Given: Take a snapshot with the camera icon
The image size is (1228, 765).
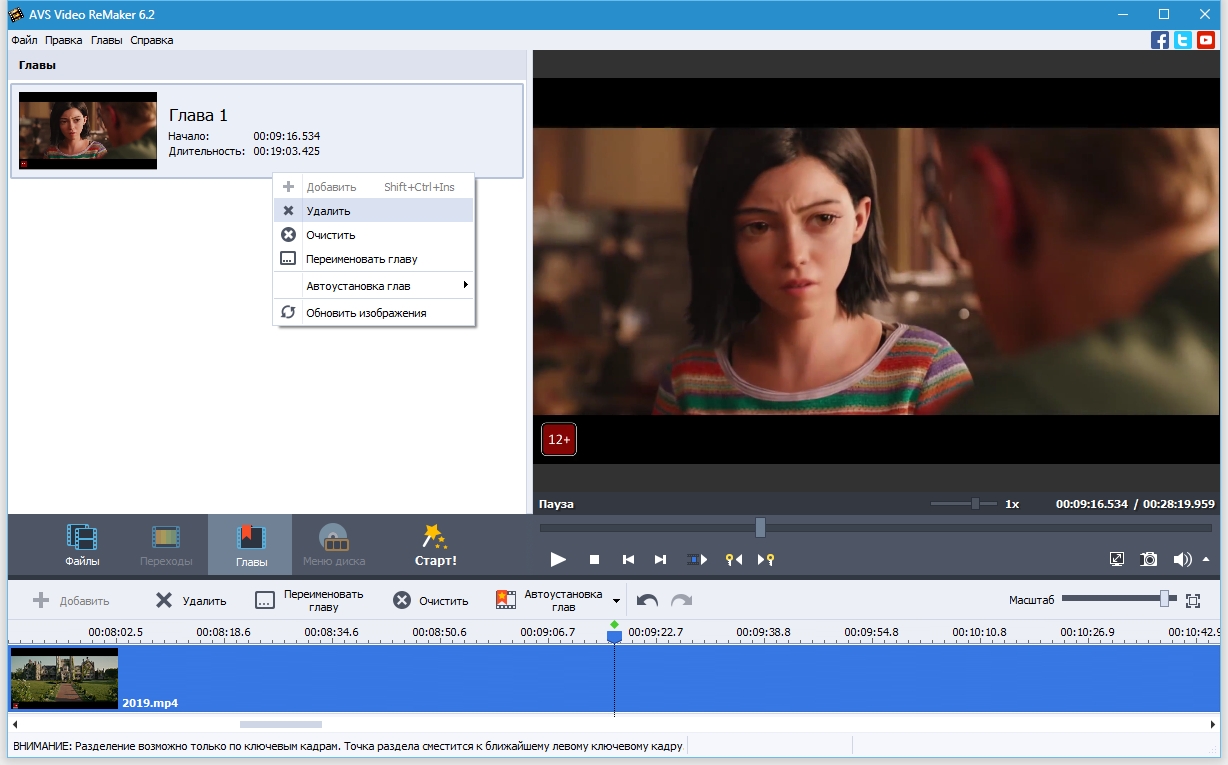Looking at the screenshot, I should click(x=1150, y=560).
